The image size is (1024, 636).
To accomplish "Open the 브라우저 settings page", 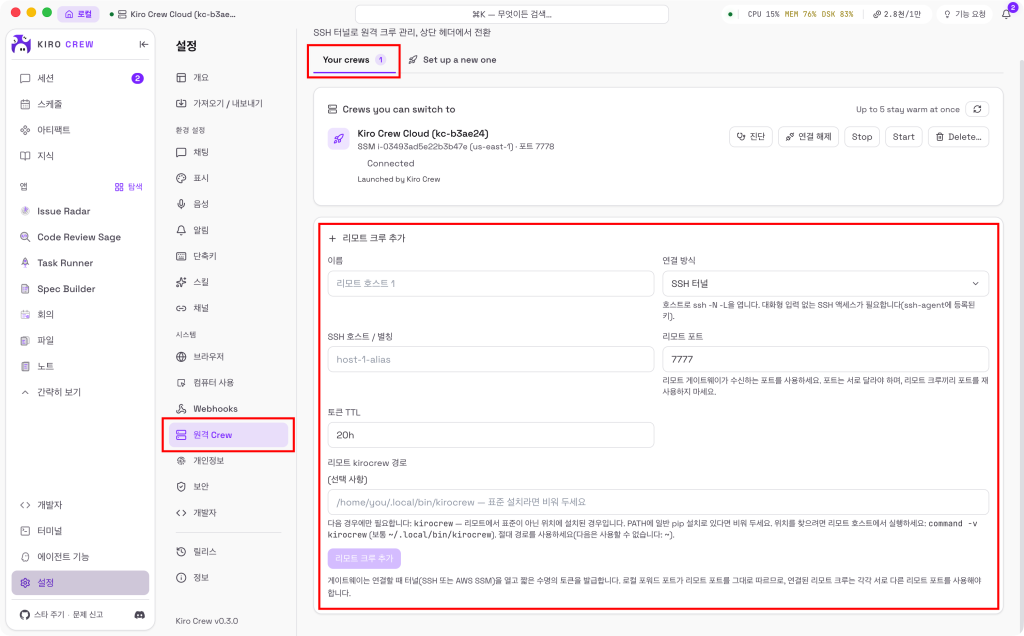I will coord(228,357).
